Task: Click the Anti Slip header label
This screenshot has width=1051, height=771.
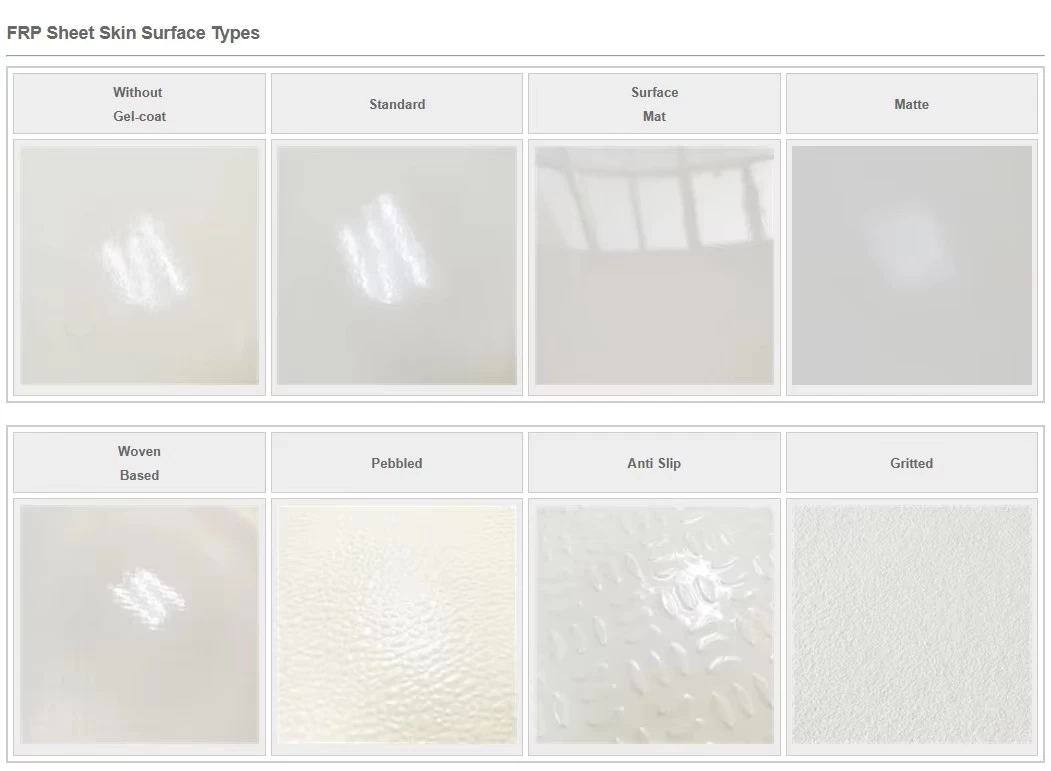Action: tap(654, 463)
